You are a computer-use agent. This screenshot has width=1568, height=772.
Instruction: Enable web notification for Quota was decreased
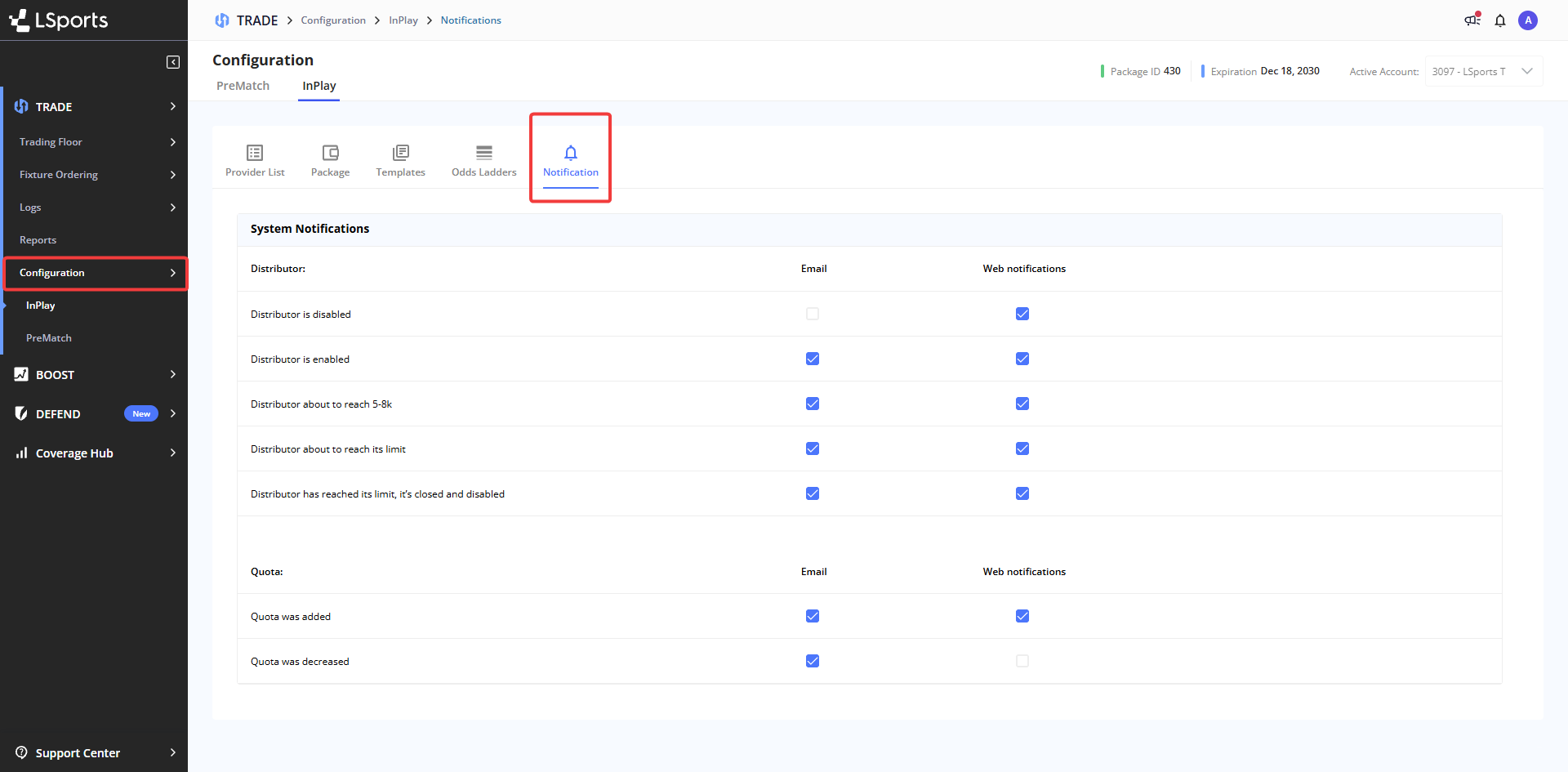coord(1022,661)
